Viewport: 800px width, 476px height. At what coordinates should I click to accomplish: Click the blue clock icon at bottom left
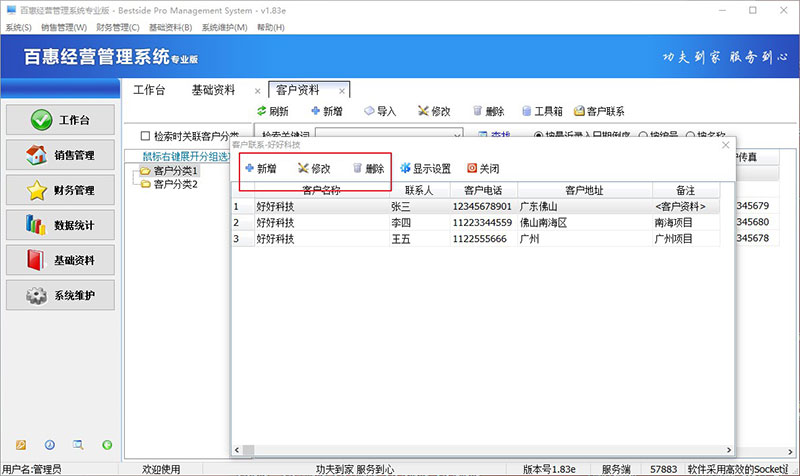(x=49, y=444)
